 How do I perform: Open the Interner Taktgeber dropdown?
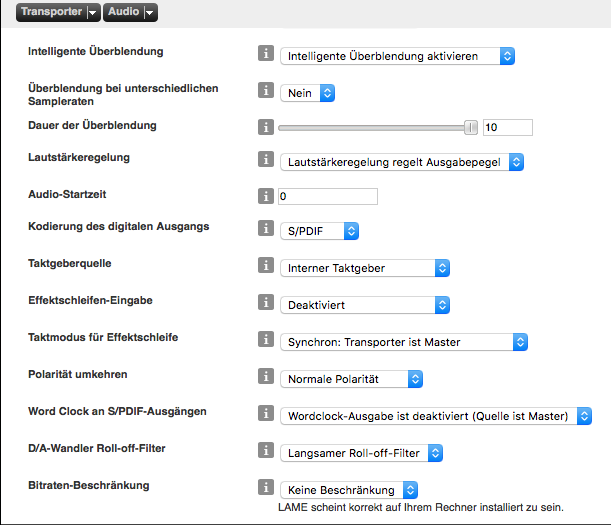tap(365, 267)
